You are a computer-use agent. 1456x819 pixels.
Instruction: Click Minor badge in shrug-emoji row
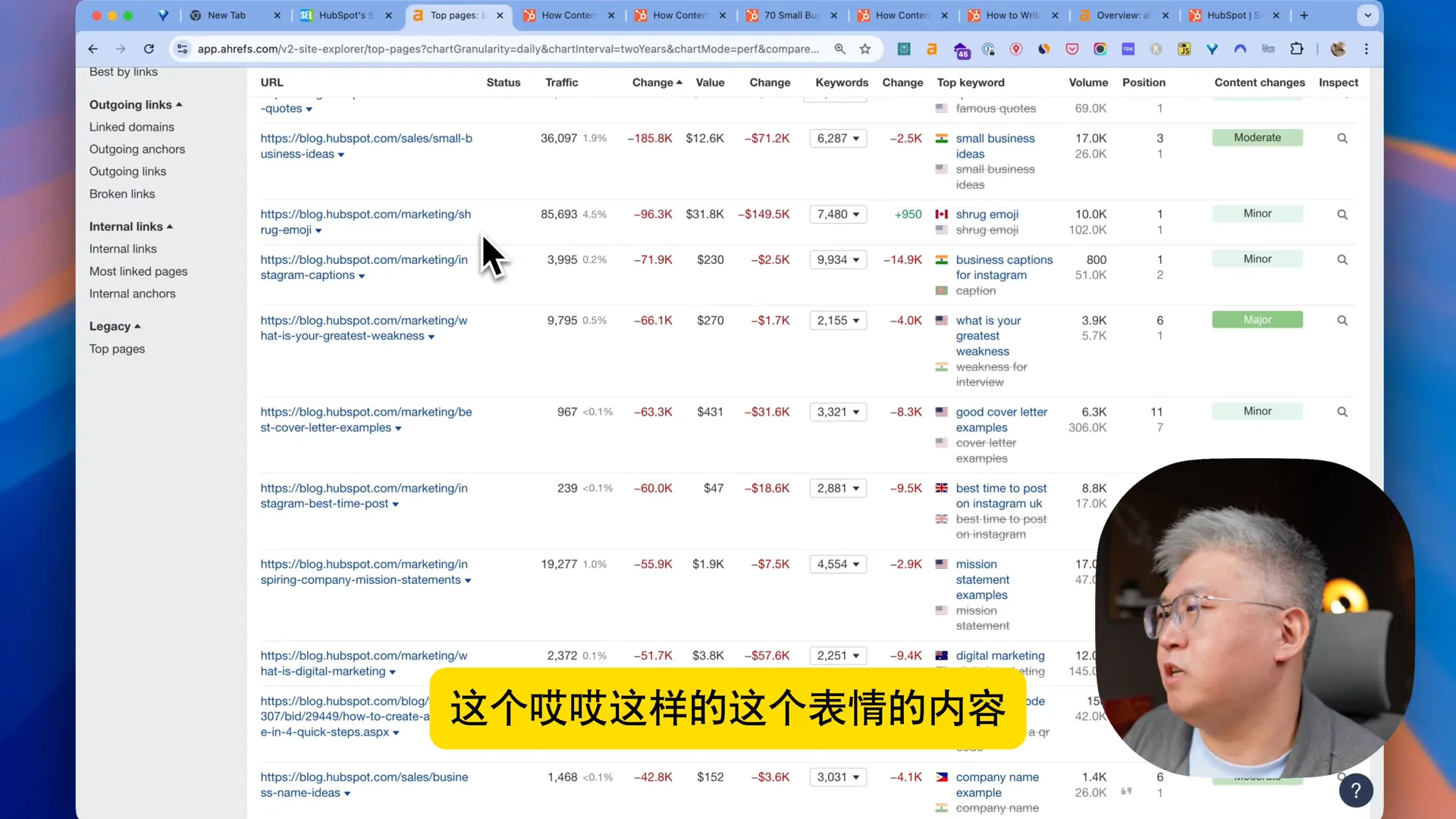click(x=1257, y=213)
